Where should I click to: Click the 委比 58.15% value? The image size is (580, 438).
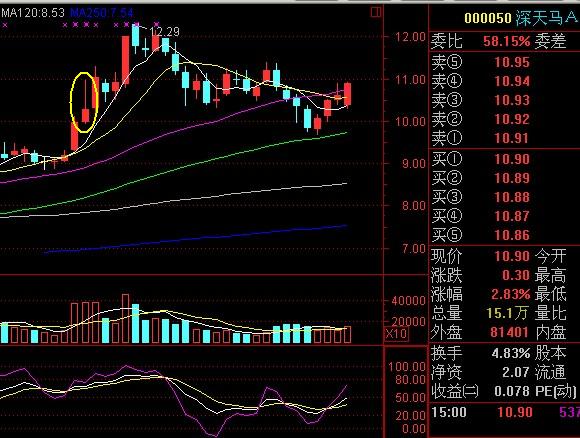(x=506, y=41)
